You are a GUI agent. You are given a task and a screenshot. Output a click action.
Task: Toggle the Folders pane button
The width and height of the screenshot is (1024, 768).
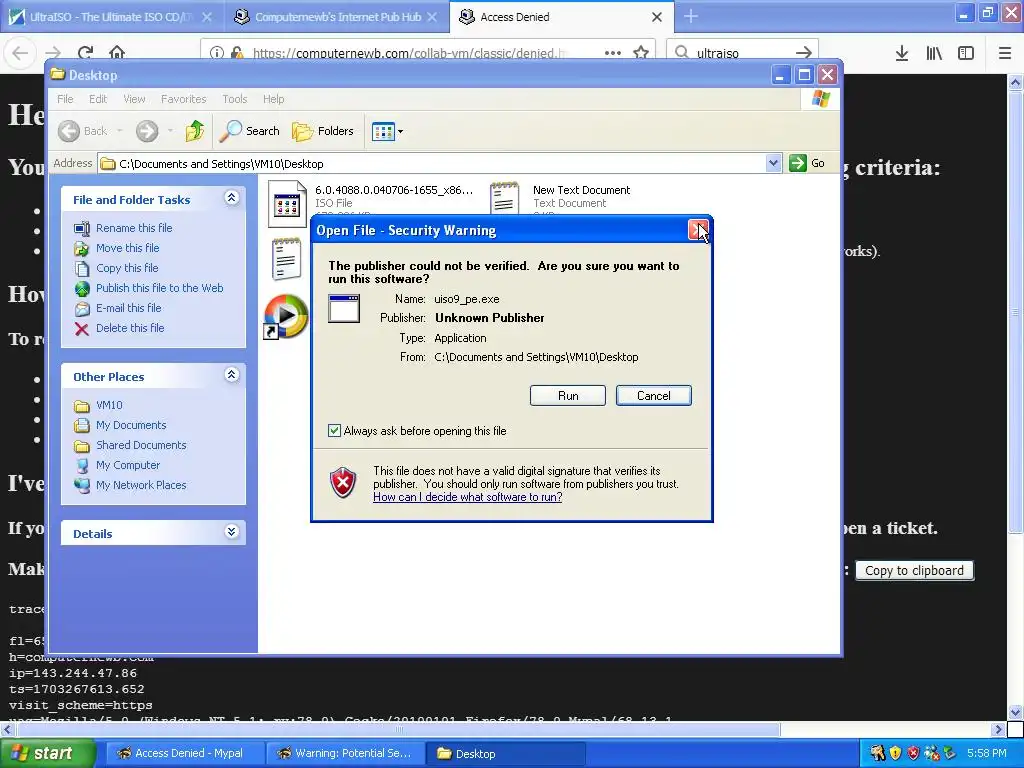[x=323, y=131]
